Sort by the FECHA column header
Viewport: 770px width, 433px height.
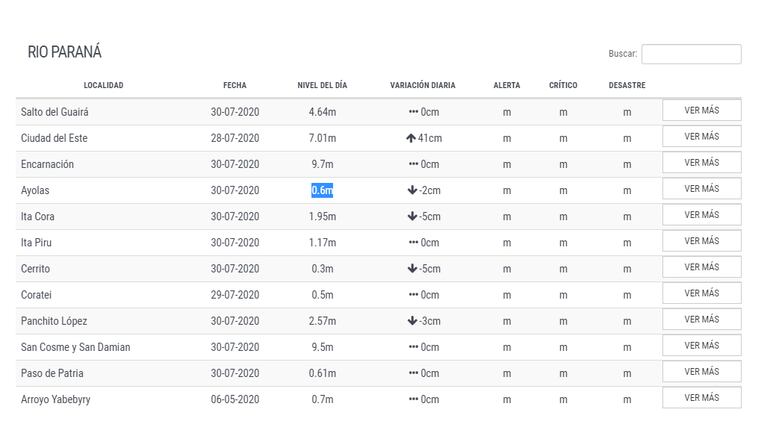pyautogui.click(x=234, y=86)
